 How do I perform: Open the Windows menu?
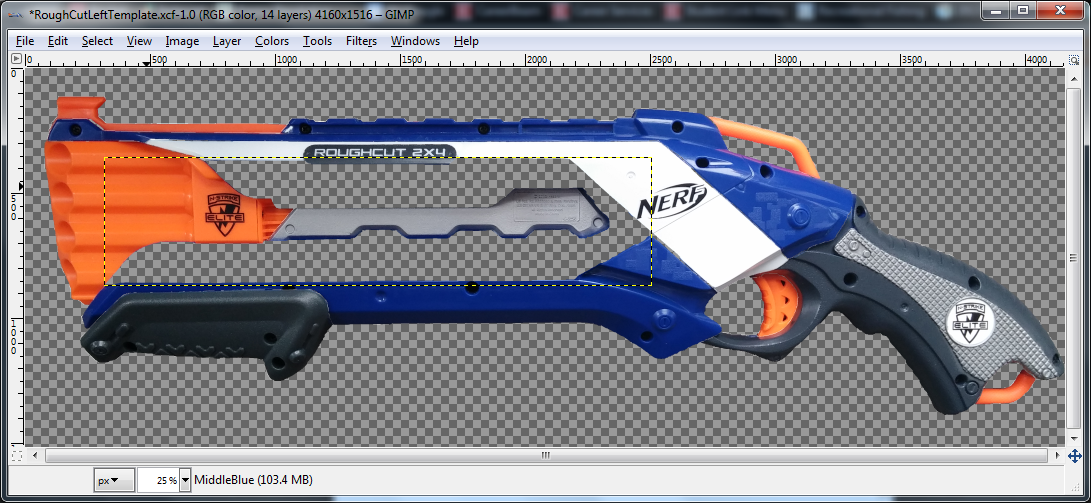pyautogui.click(x=415, y=41)
